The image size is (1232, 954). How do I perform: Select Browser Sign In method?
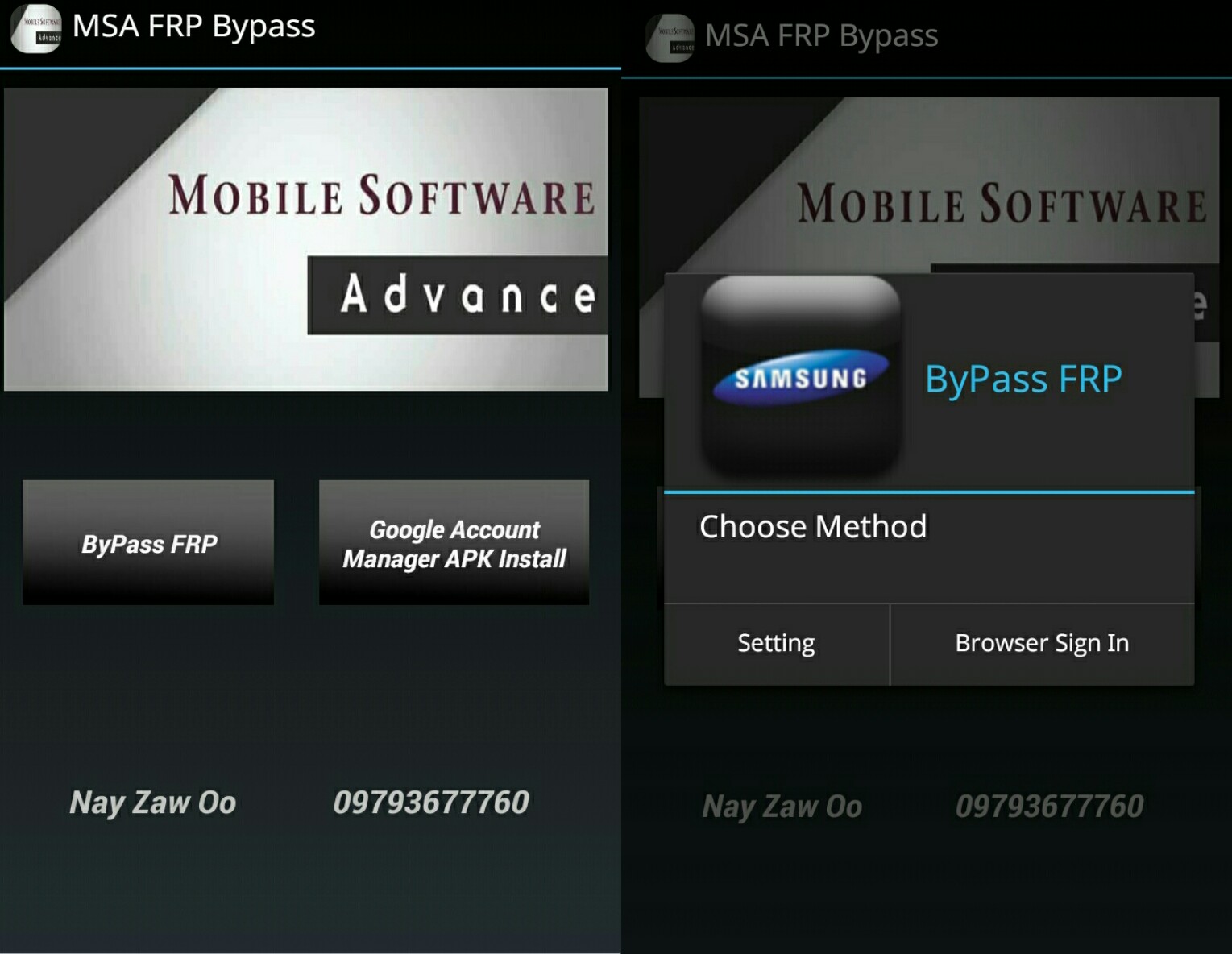tap(1042, 644)
